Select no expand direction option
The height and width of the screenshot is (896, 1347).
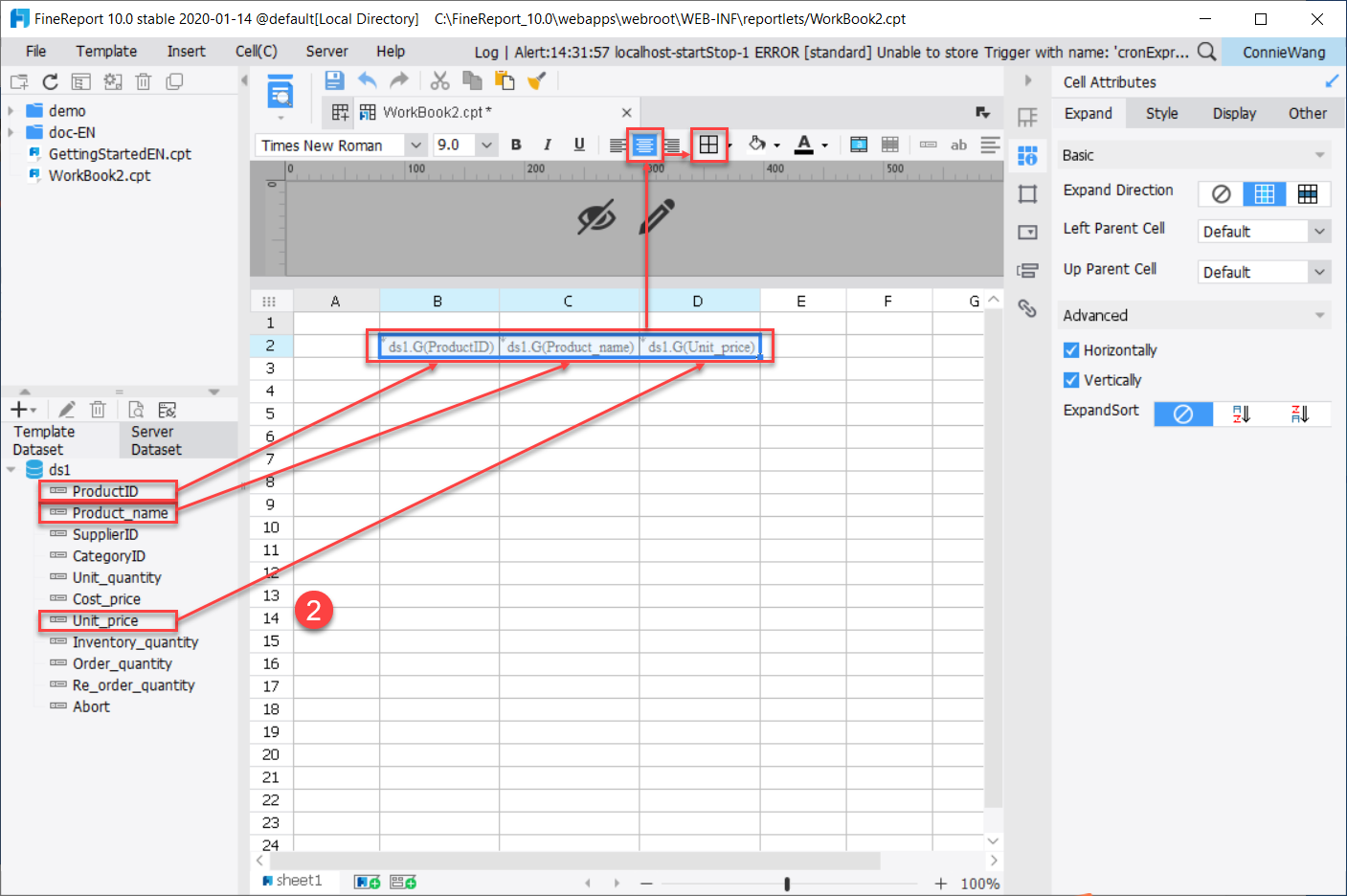click(x=1221, y=193)
